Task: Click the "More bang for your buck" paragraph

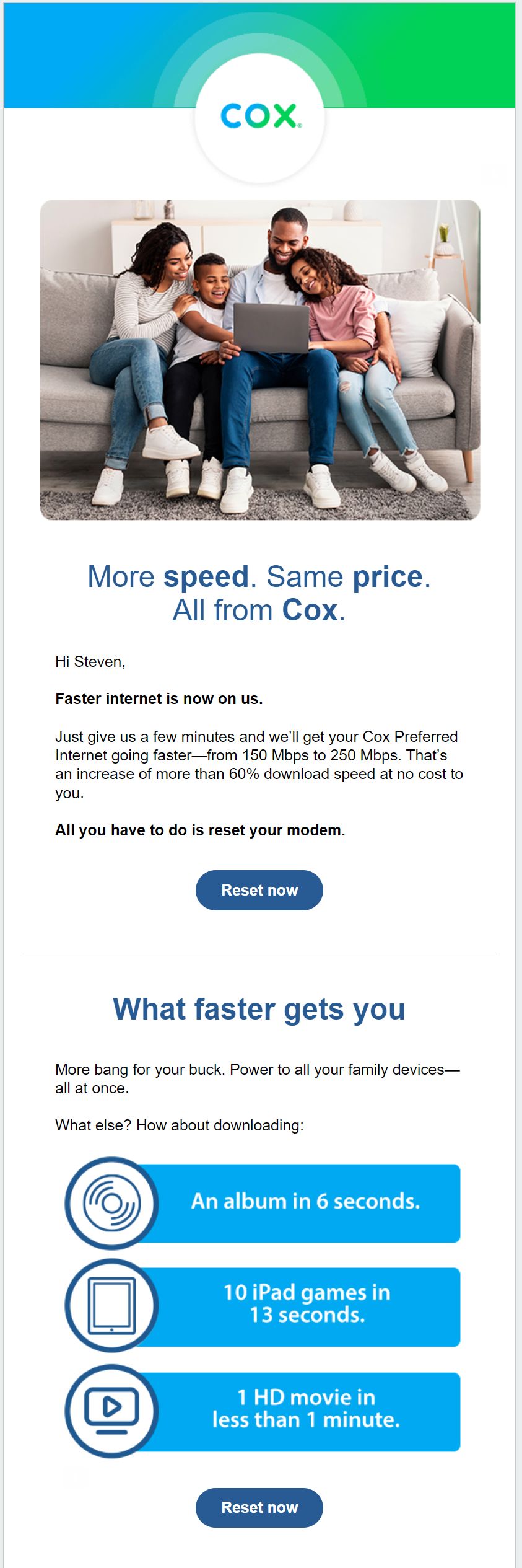Action: 257,1078
